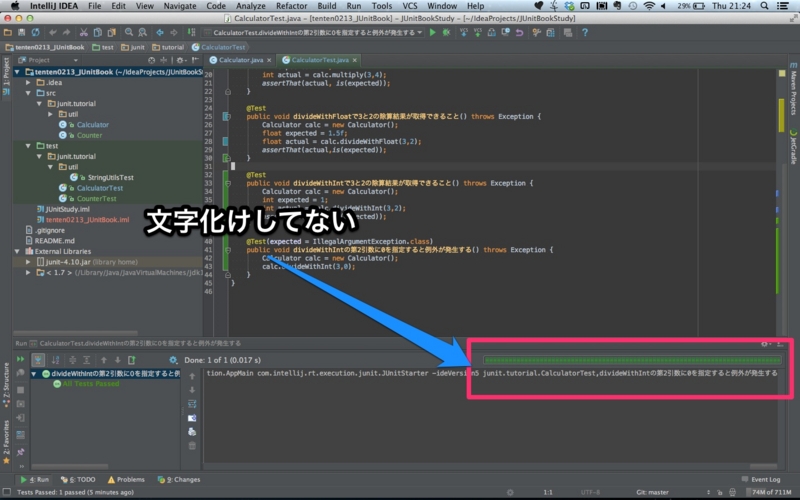800x500 pixels.
Task: Click the Make Project toolbar icon
Action: (x=191, y=33)
